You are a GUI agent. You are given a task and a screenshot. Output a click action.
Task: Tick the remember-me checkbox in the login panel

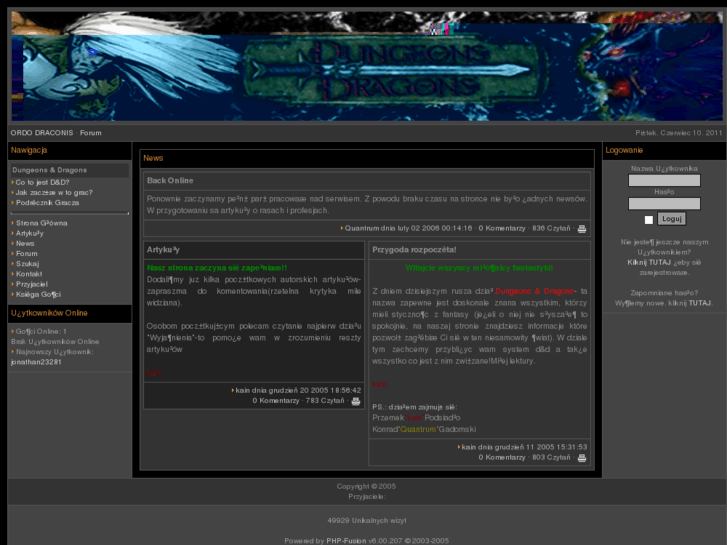649,219
